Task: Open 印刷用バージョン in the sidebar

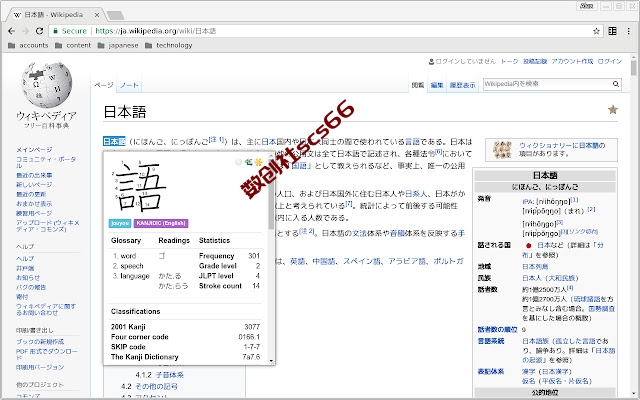Action: point(40,367)
